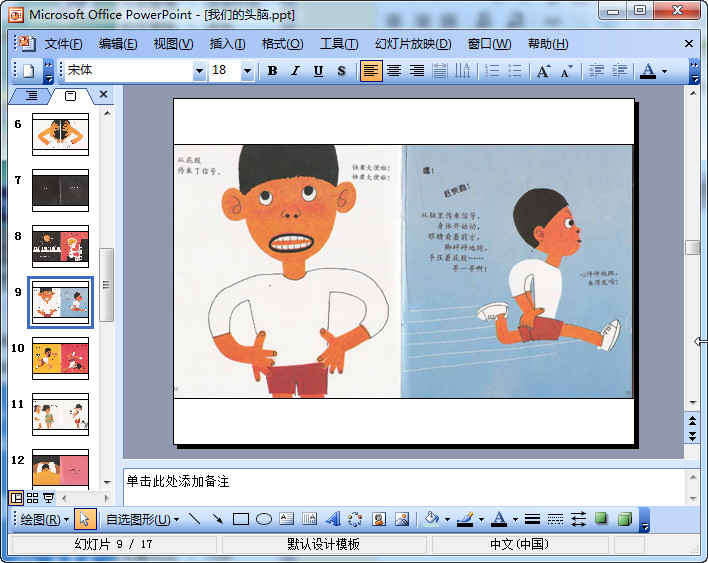The height and width of the screenshot is (563, 708).
Task: Create a new presentation with the New icon
Action: point(29,71)
